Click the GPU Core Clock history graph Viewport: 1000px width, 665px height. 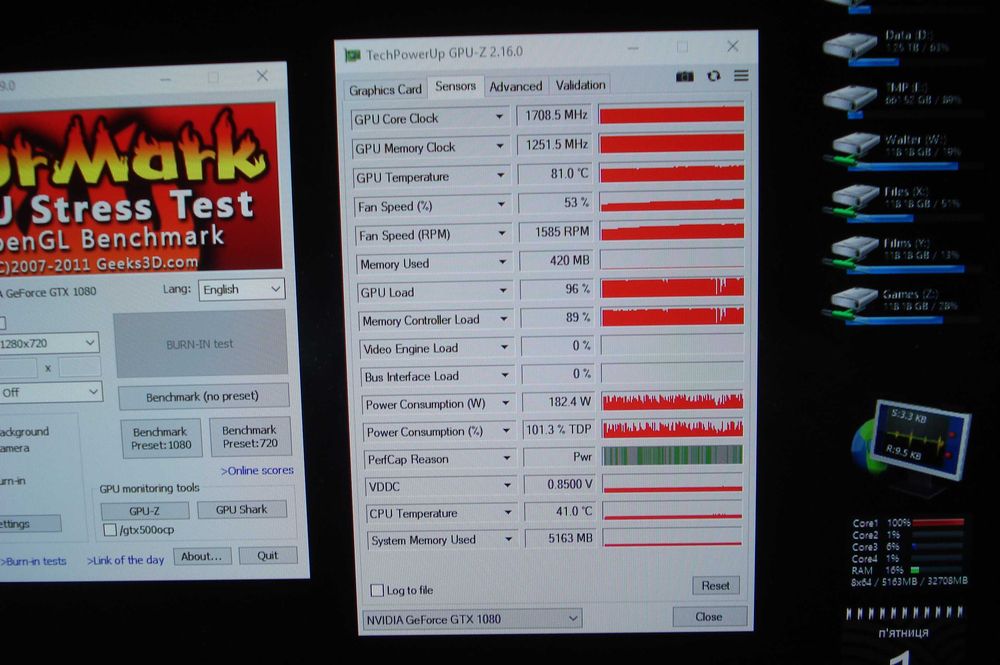coord(672,114)
